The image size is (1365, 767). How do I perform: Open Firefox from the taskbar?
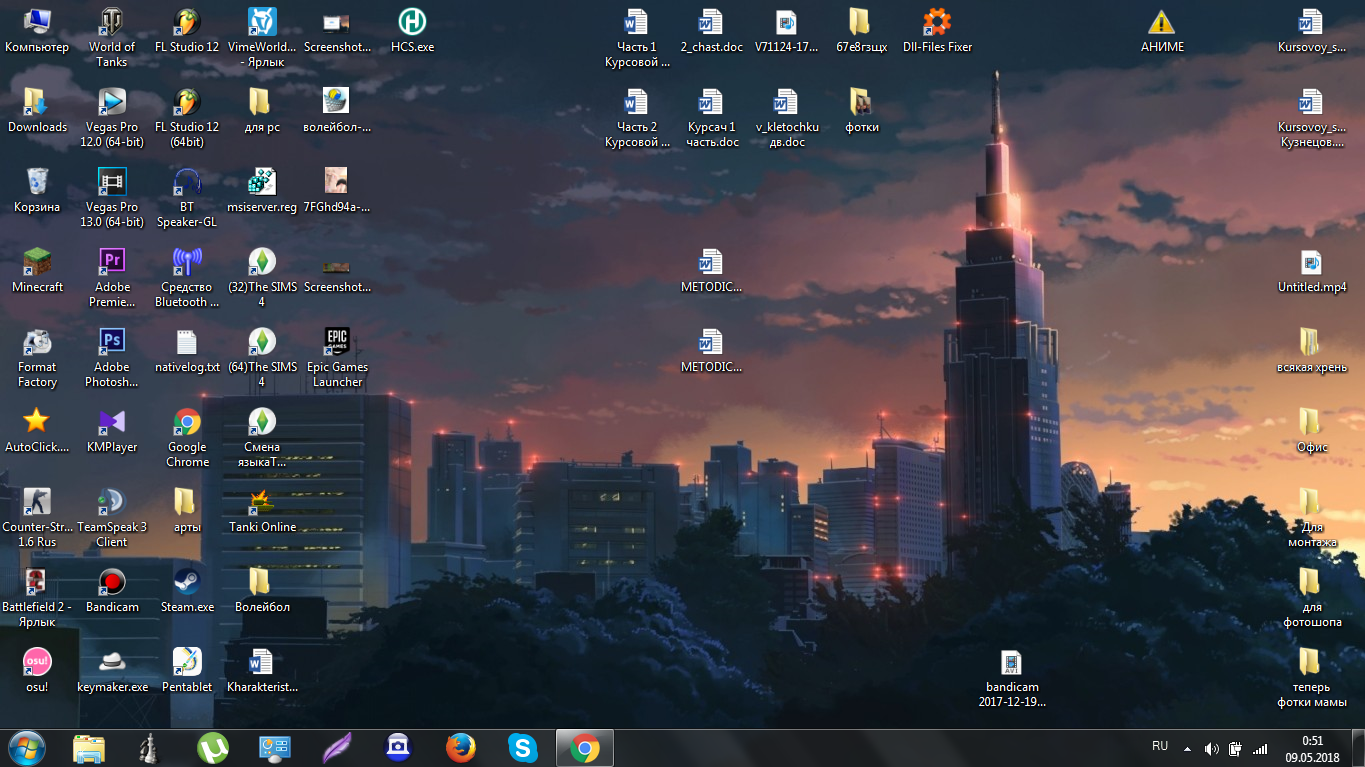460,748
